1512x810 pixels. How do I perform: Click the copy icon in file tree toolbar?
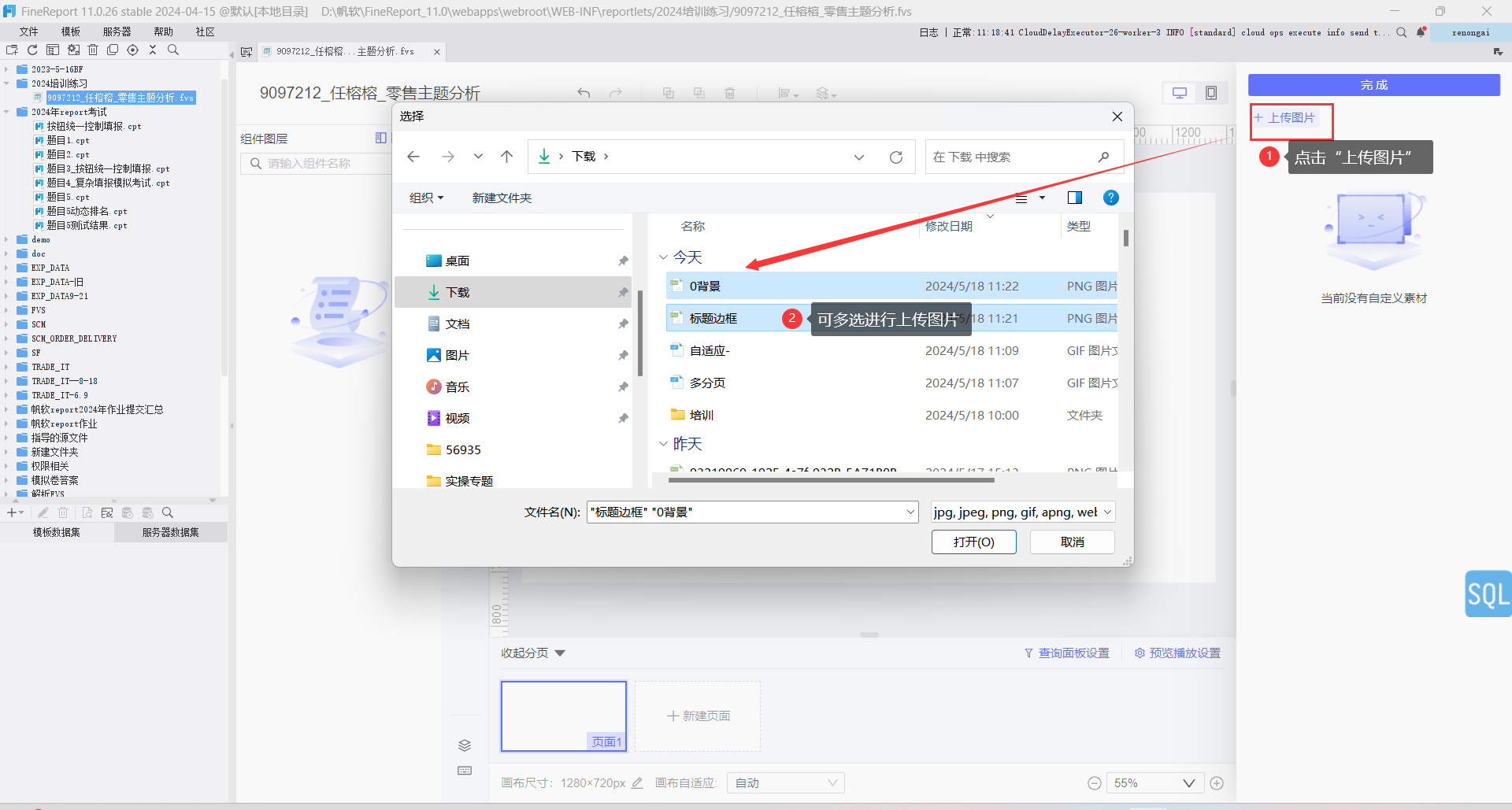click(x=113, y=50)
